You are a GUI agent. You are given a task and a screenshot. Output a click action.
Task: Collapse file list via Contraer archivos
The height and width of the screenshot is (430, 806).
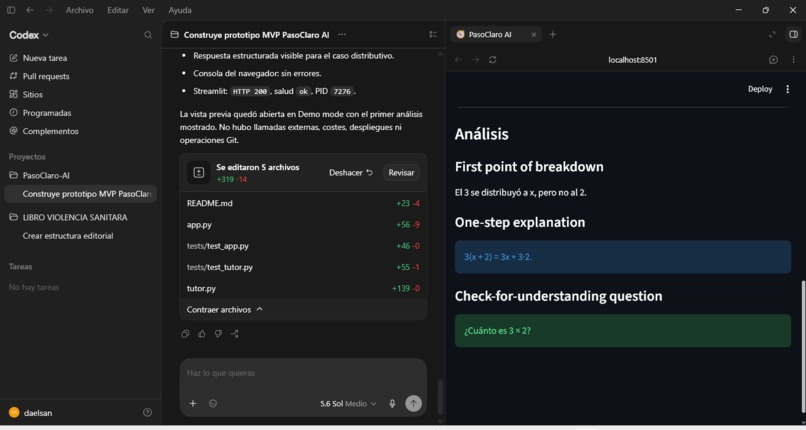pyautogui.click(x=225, y=309)
